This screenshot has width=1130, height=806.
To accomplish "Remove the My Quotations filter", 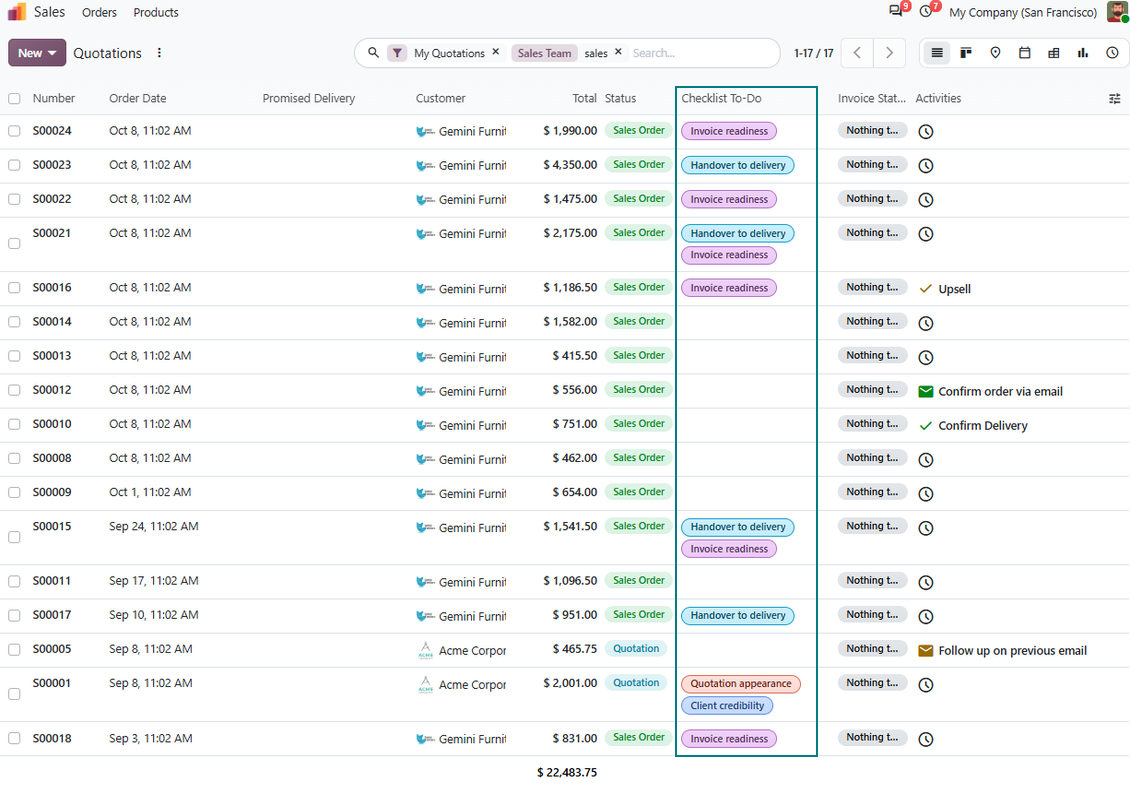I will coord(496,52).
